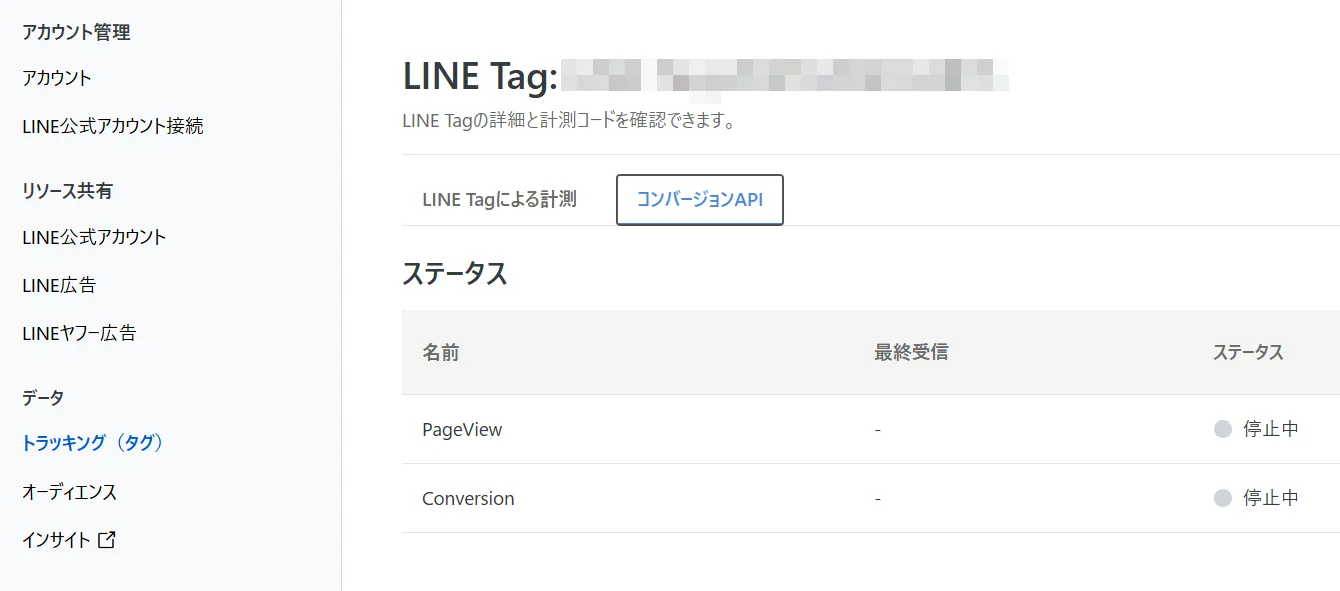
Task: Select the PageView row name
Action: 462,429
